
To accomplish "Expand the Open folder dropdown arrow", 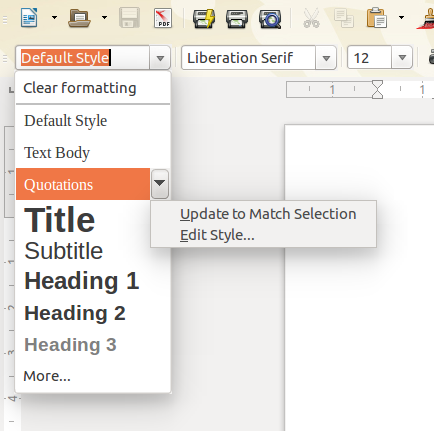I will pyautogui.click(x=104, y=17).
